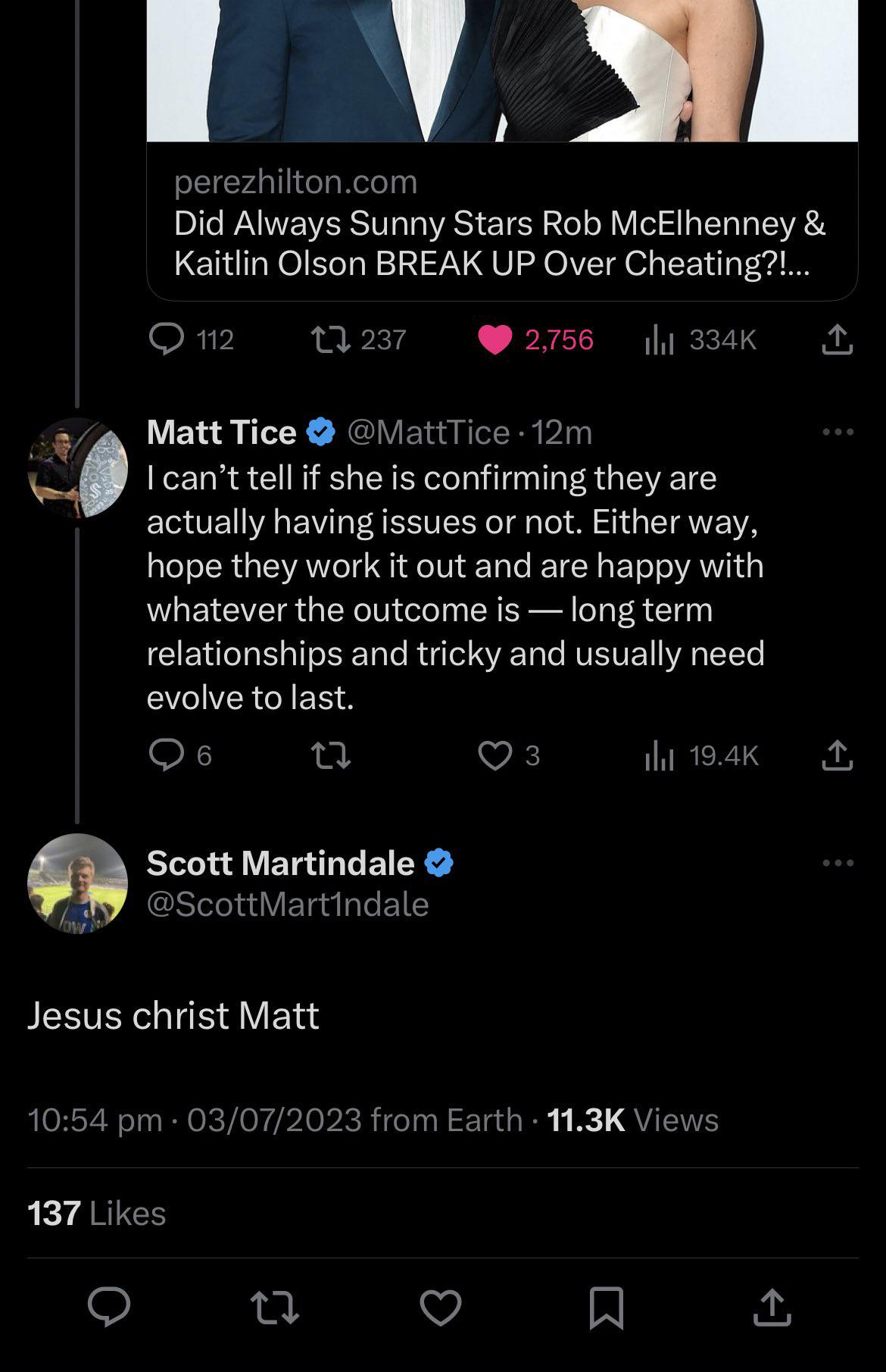Retweet the perezhilton article tweet
Image resolution: width=886 pixels, height=1372 pixels.
click(331, 339)
